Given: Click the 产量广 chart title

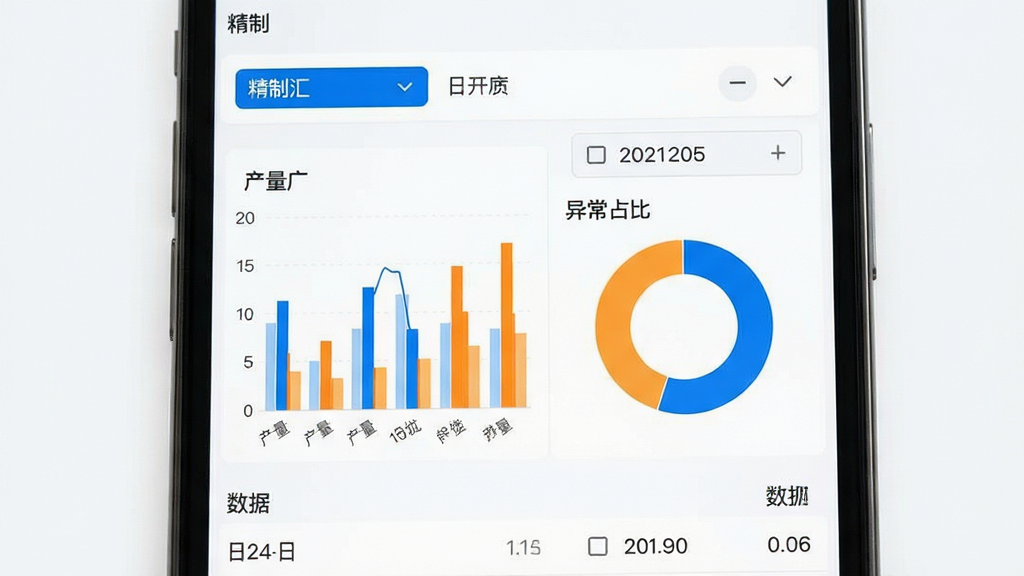Looking at the screenshot, I should click(x=276, y=181).
